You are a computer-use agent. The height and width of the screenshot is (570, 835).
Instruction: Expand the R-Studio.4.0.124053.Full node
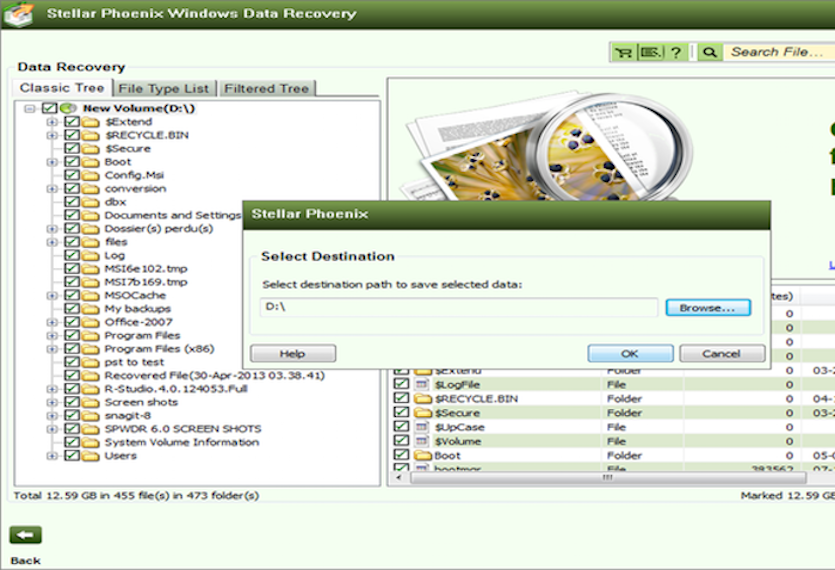coord(52,389)
